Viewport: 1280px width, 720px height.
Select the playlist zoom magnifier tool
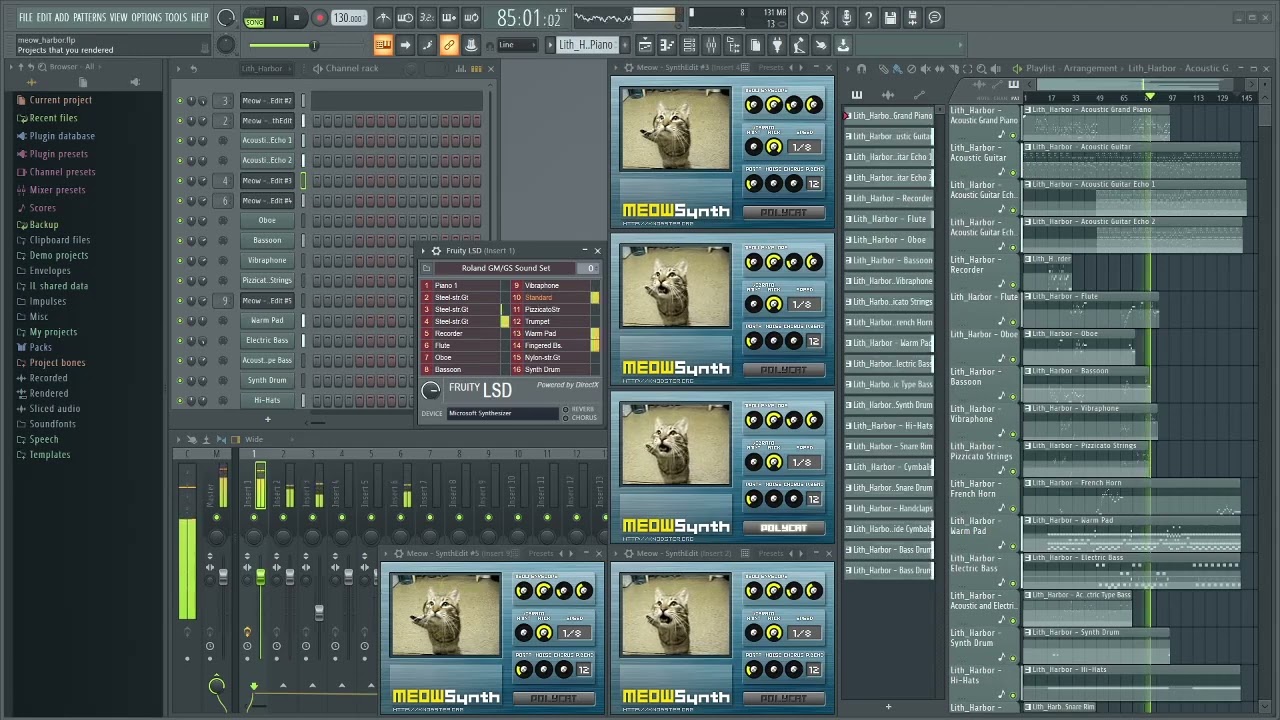(x=982, y=69)
